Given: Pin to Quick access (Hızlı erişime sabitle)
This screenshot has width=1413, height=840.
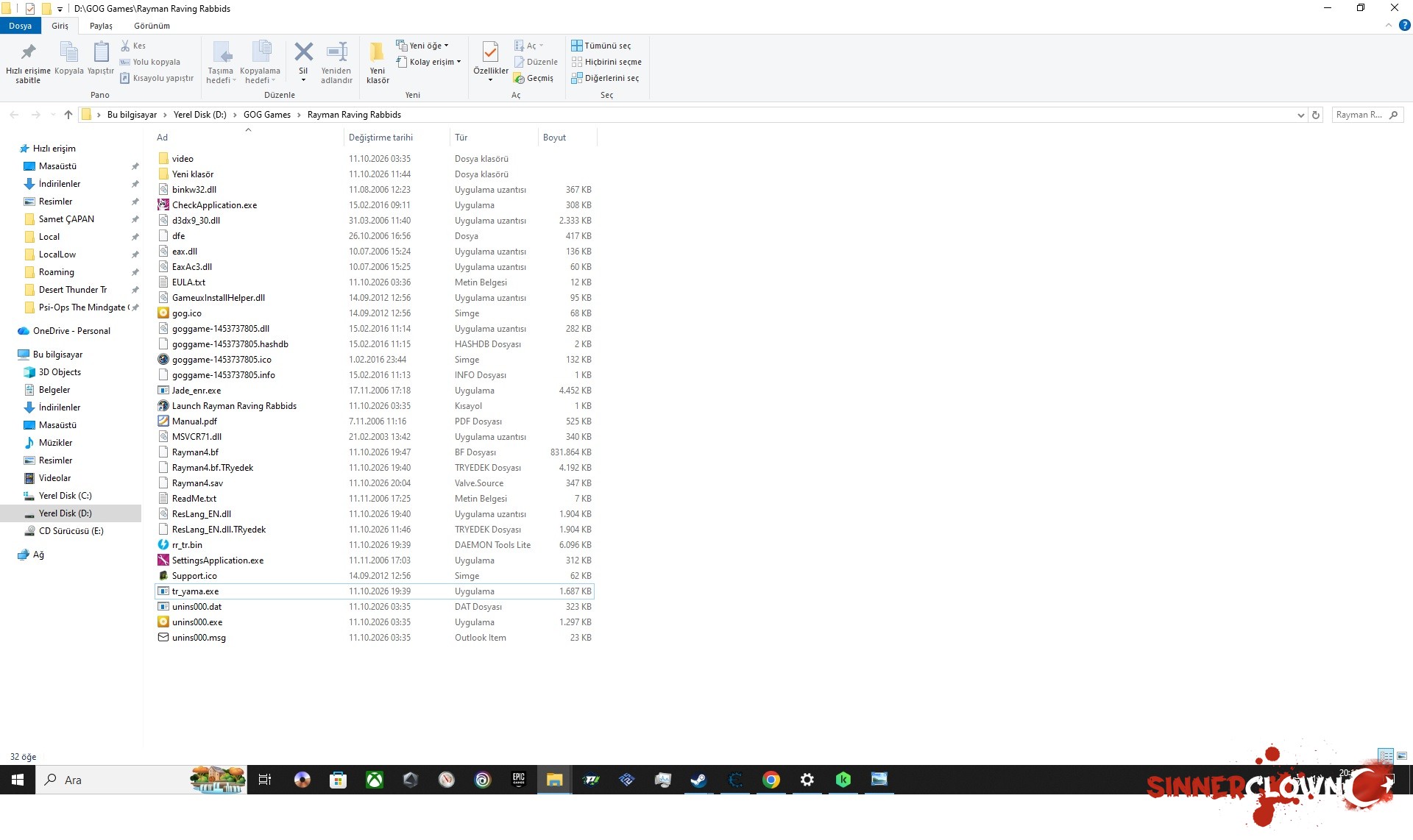Looking at the screenshot, I should point(28,63).
